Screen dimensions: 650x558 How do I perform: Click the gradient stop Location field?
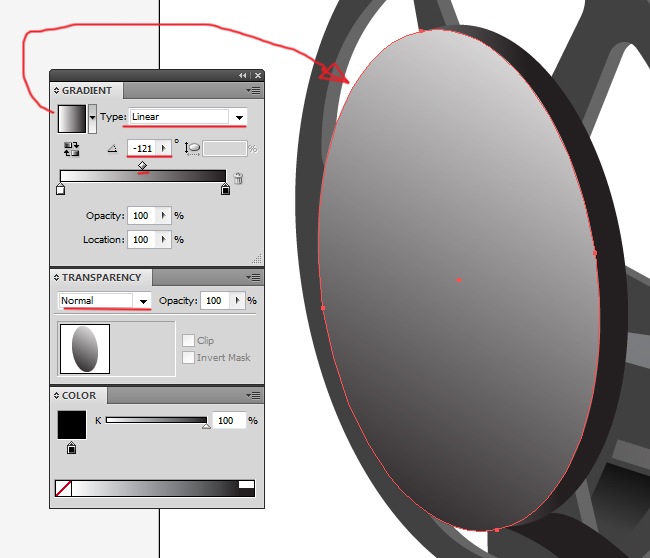click(x=141, y=240)
